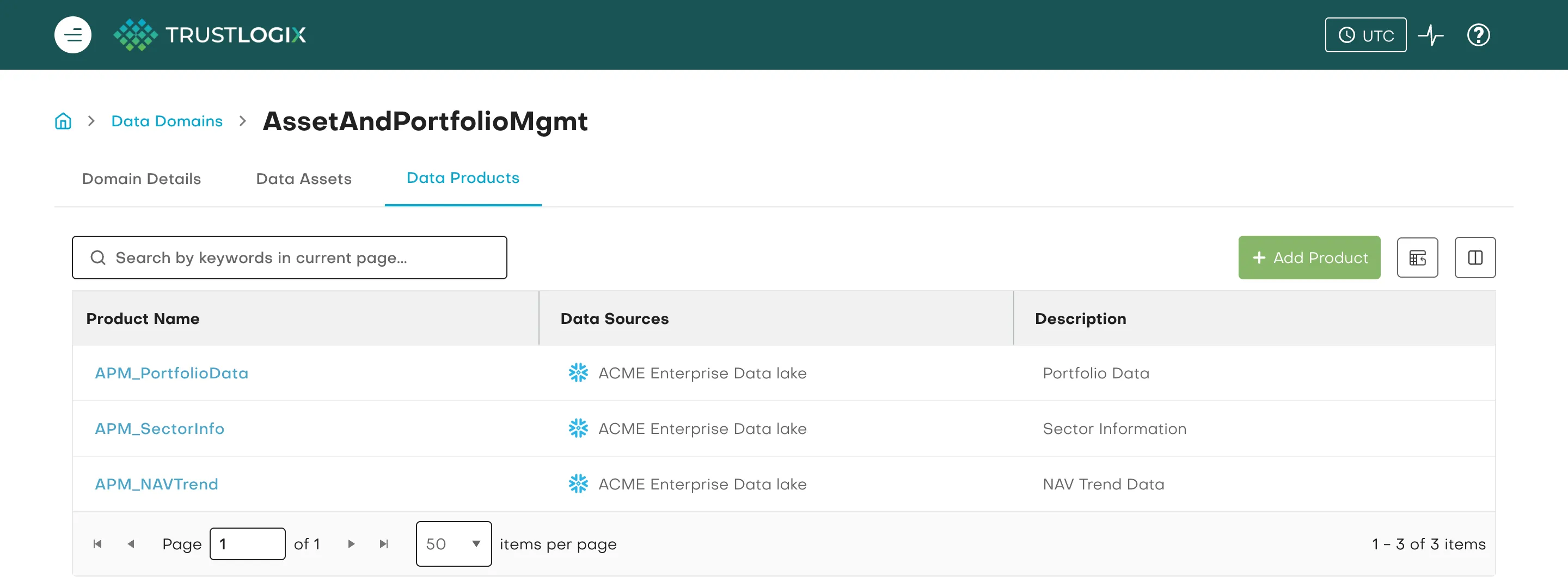The height and width of the screenshot is (588, 1568).
Task: Open the hamburger navigation menu
Action: point(72,35)
